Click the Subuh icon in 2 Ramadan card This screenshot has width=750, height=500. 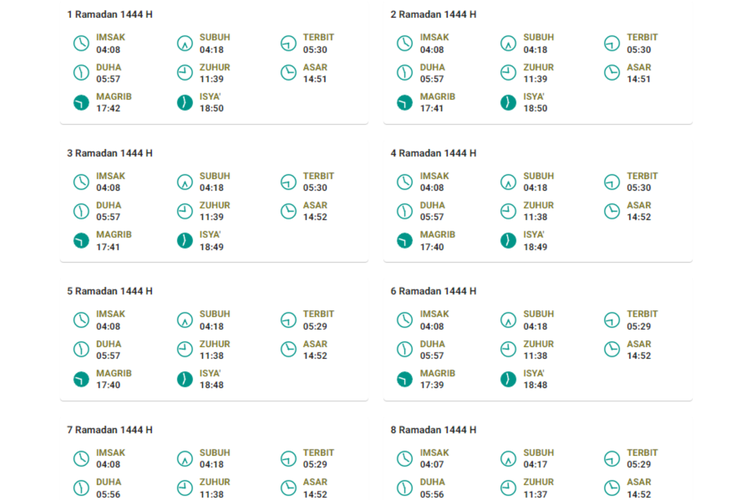[x=508, y=43]
